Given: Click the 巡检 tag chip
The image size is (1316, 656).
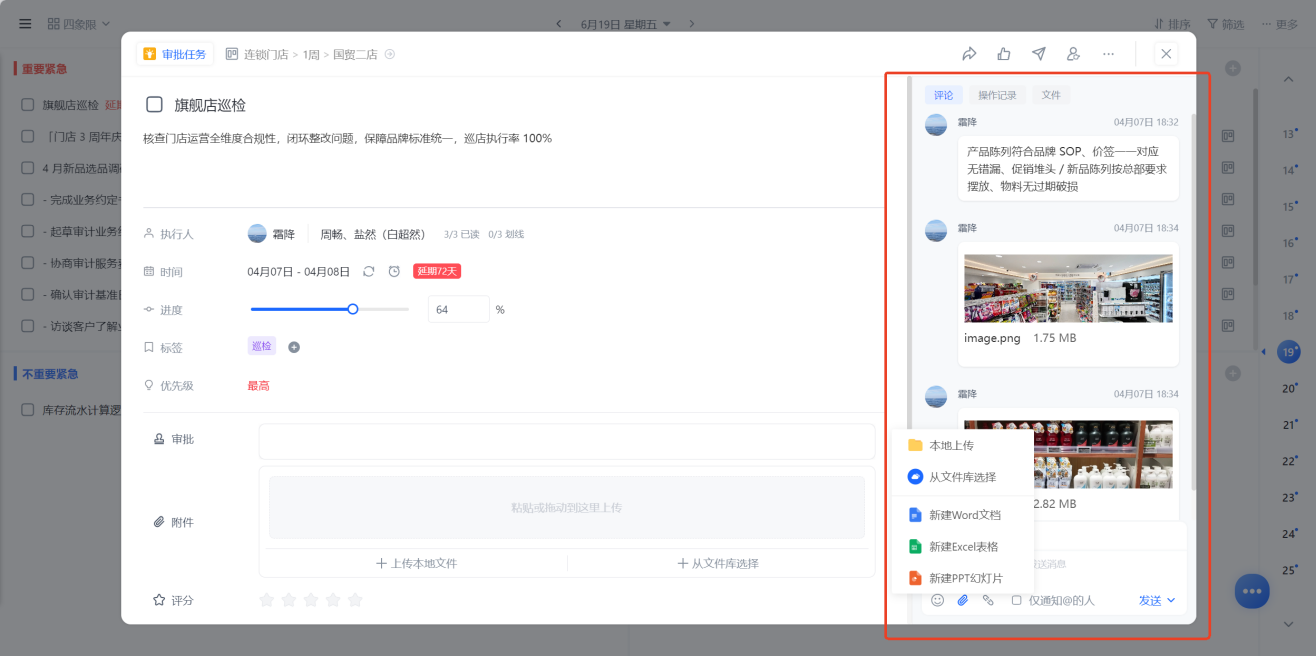Looking at the screenshot, I should click(x=262, y=346).
